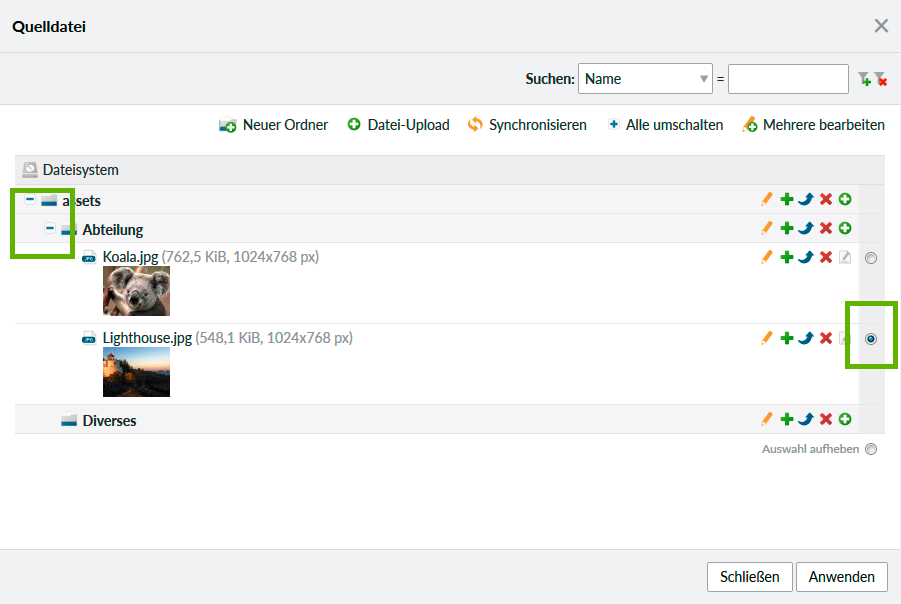Click the green circle upload icon for Diverses
The height and width of the screenshot is (604, 901).
tap(845, 420)
